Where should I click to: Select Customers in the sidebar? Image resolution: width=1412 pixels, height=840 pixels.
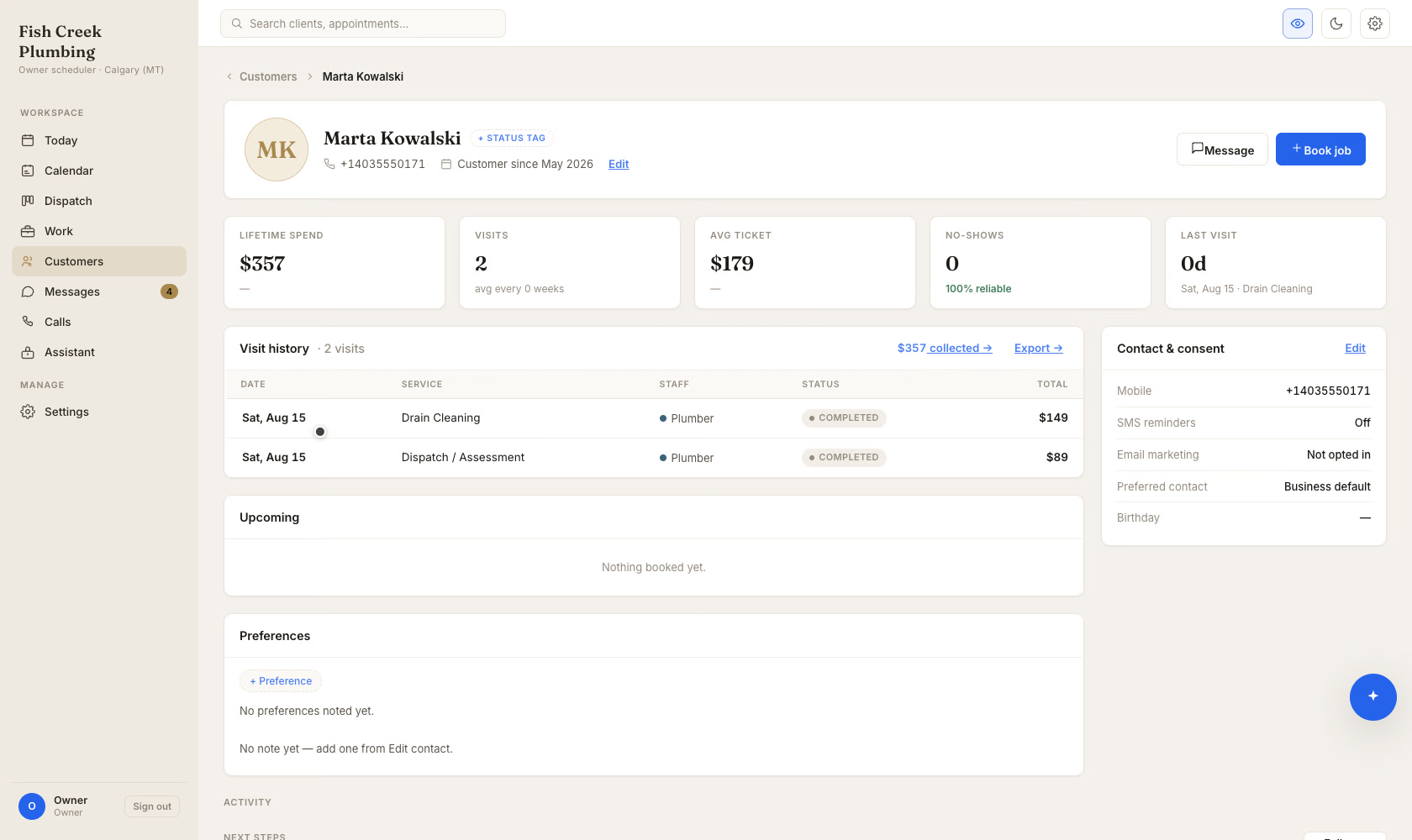click(x=99, y=261)
